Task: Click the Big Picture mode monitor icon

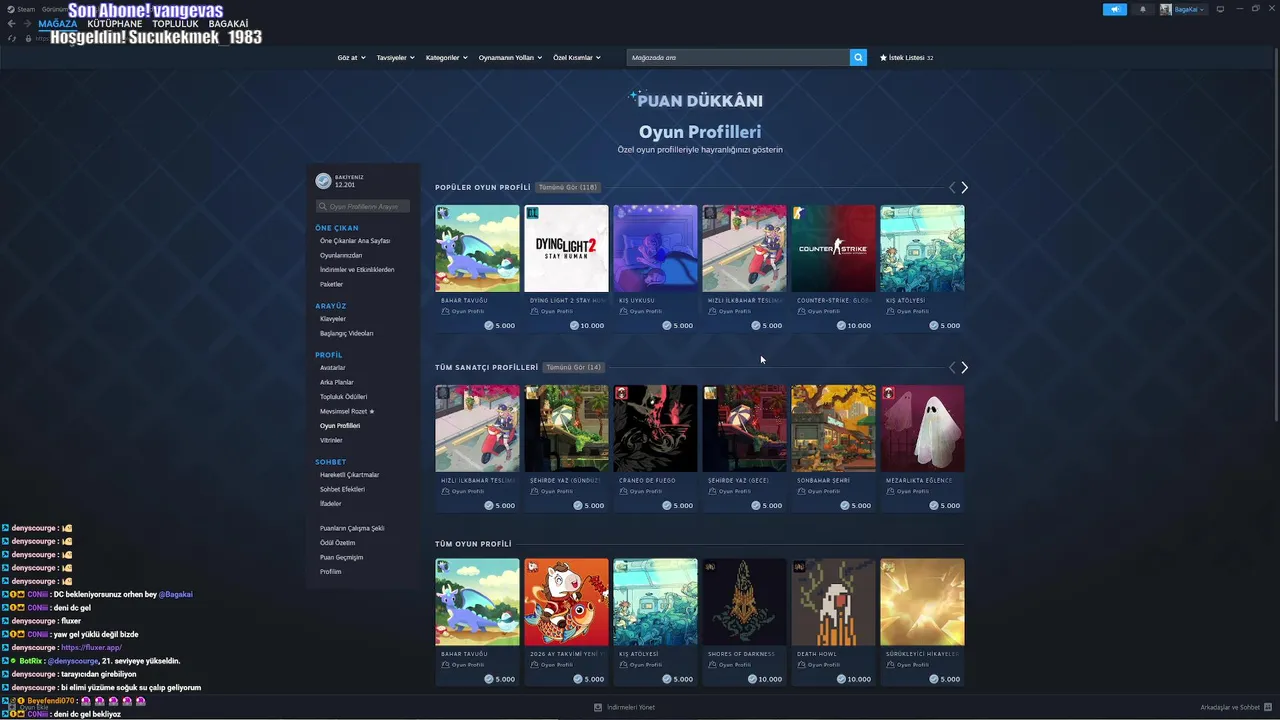Action: pyautogui.click(x=1220, y=9)
